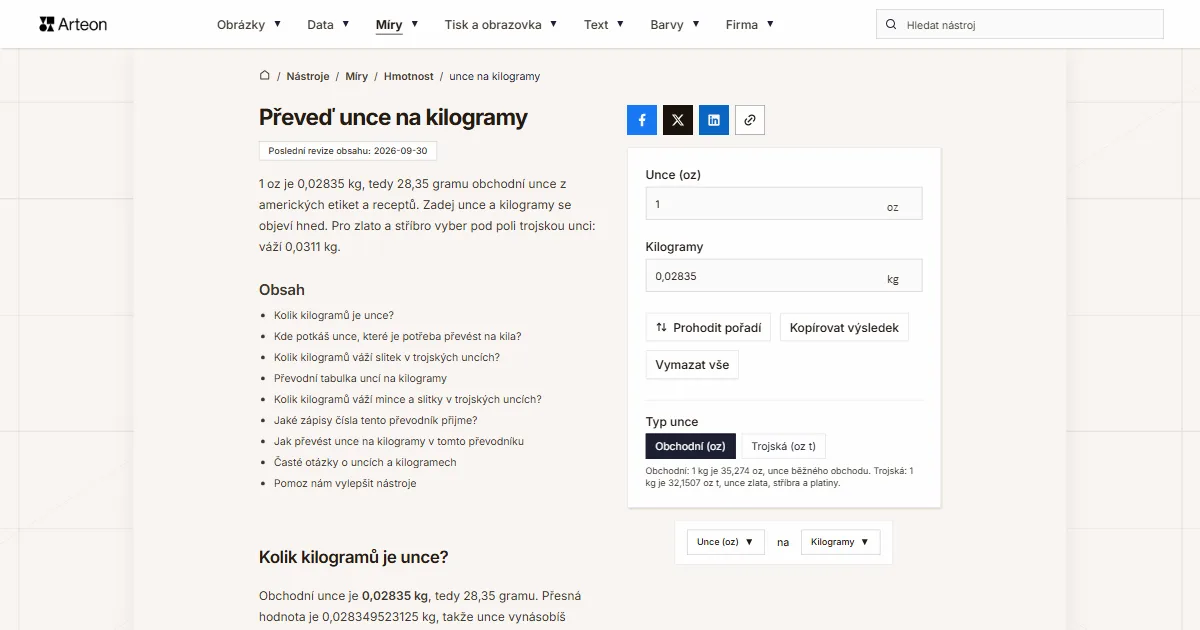Jump to 'Pomoz nám vylepšit nástroje' link

click(345, 483)
